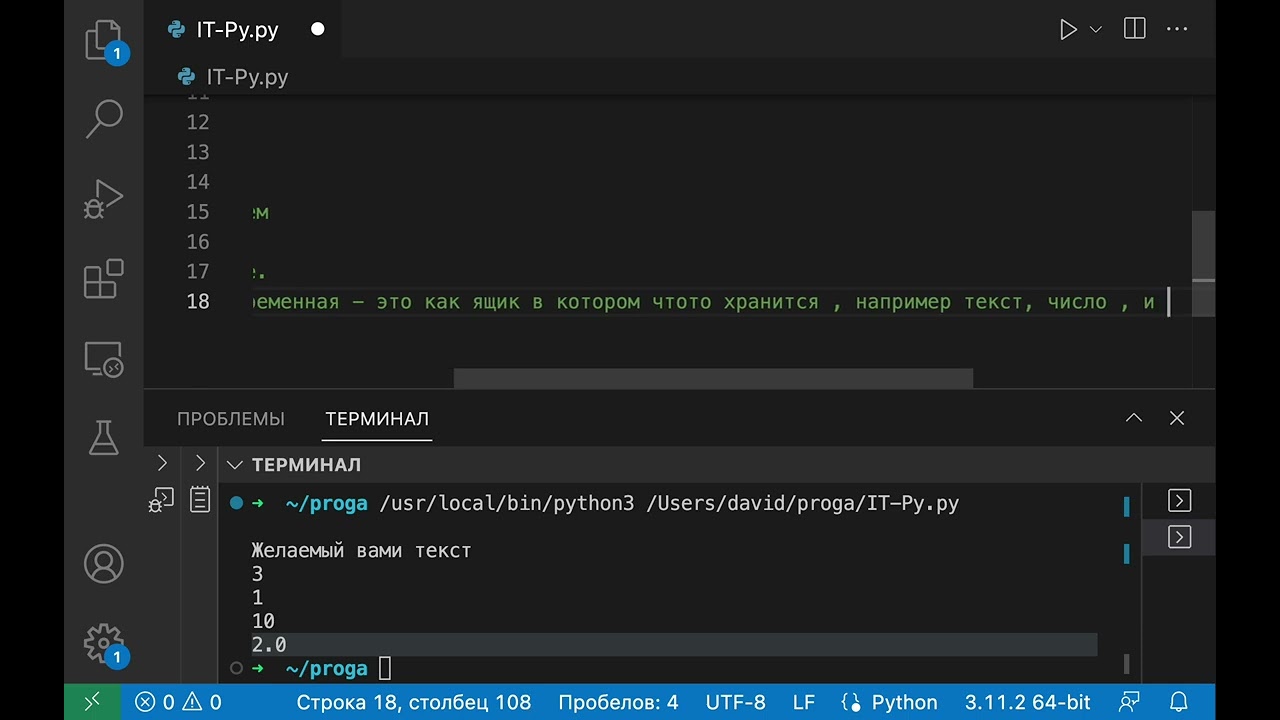The image size is (1280, 720).
Task: Split the editor to the right
Action: [x=1134, y=29]
